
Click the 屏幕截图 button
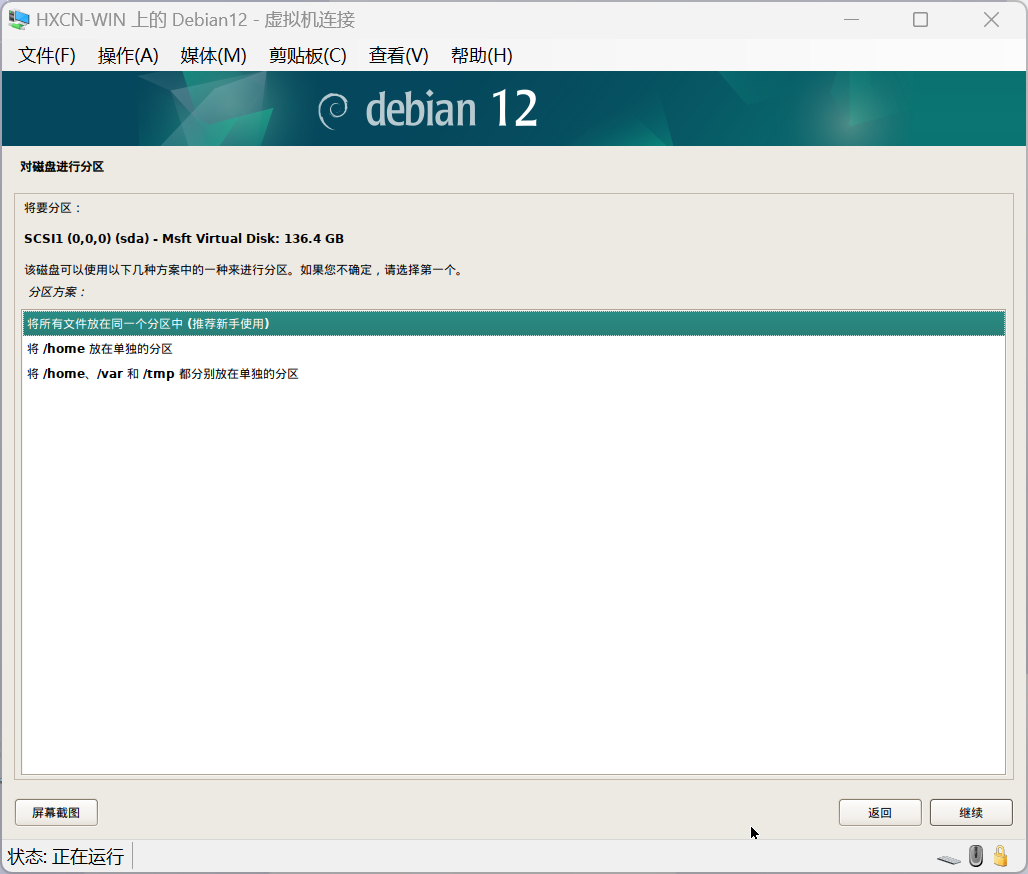click(56, 812)
